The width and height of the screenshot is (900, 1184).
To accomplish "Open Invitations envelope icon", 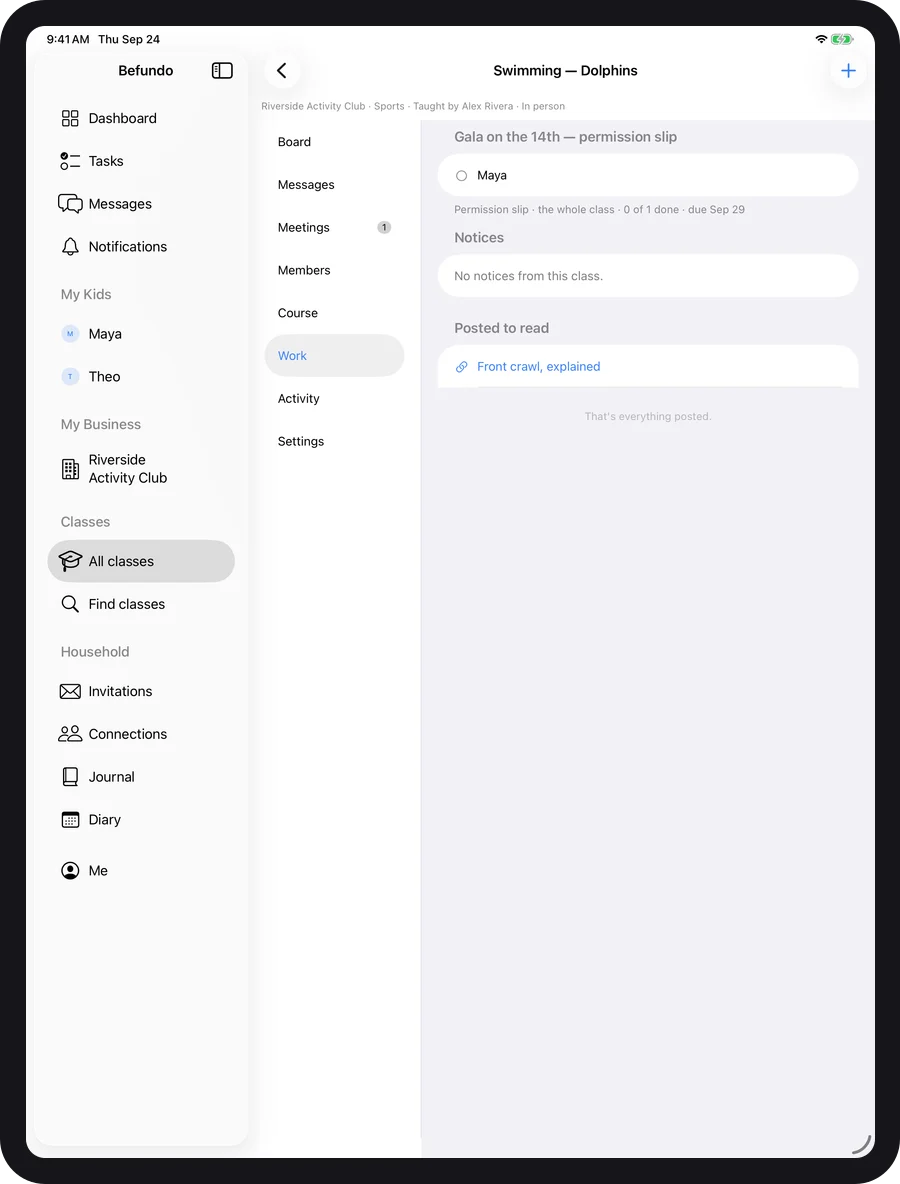I will click(70, 691).
